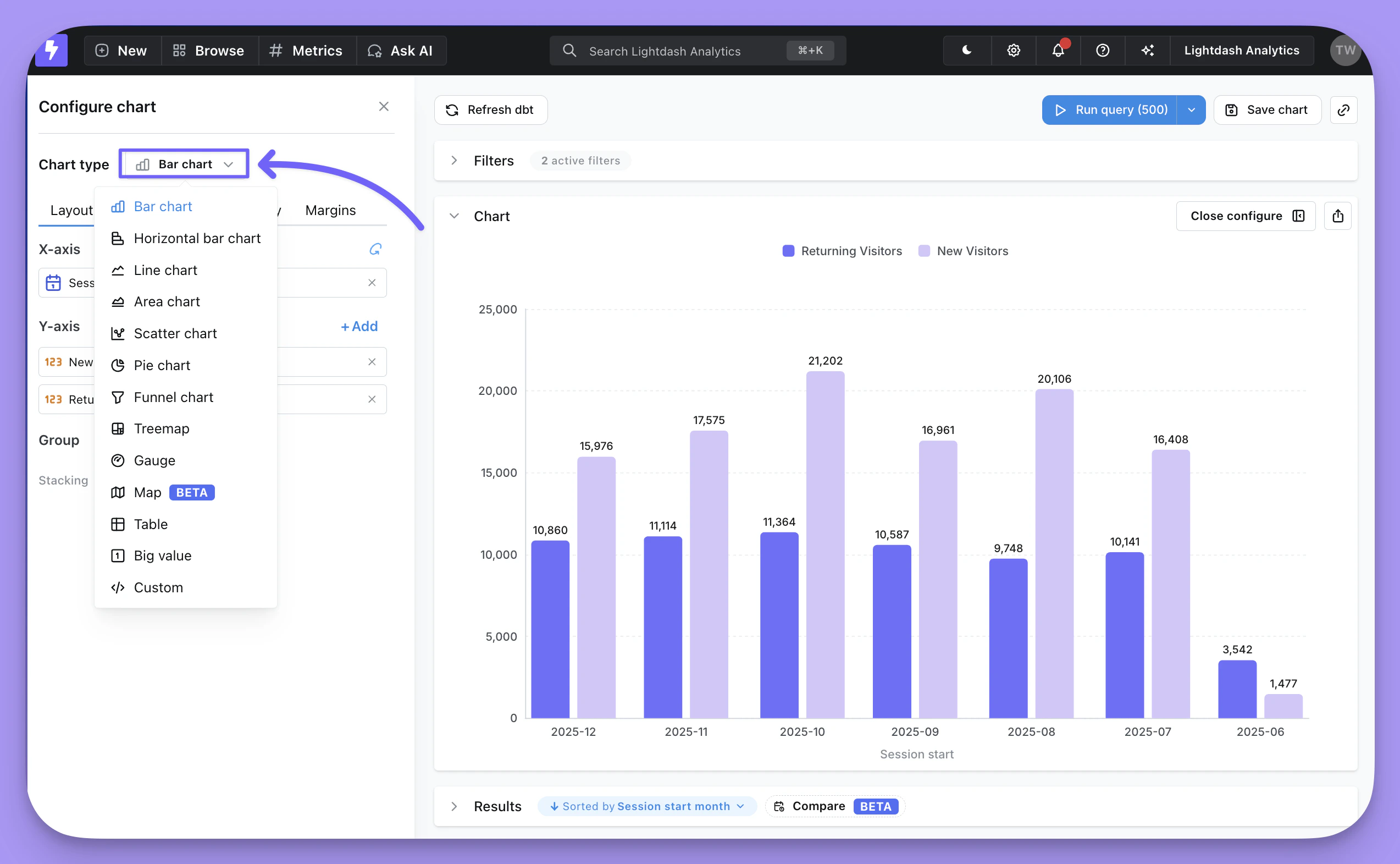Expand the Filters section

coord(454,161)
